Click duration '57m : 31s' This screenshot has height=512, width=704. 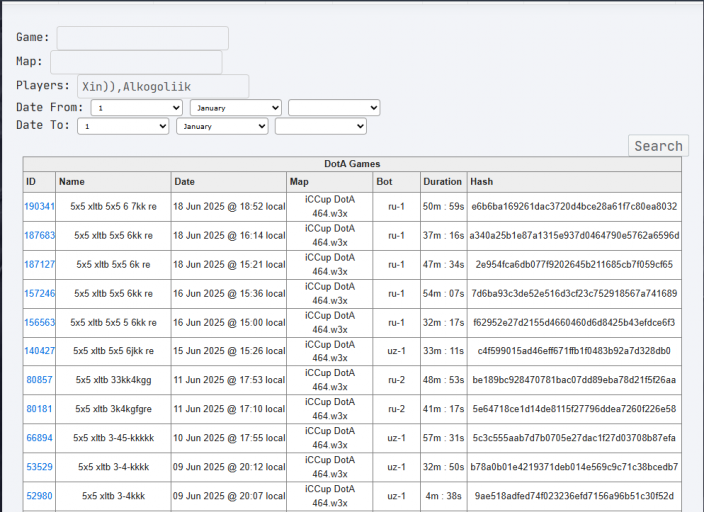[x=444, y=438]
